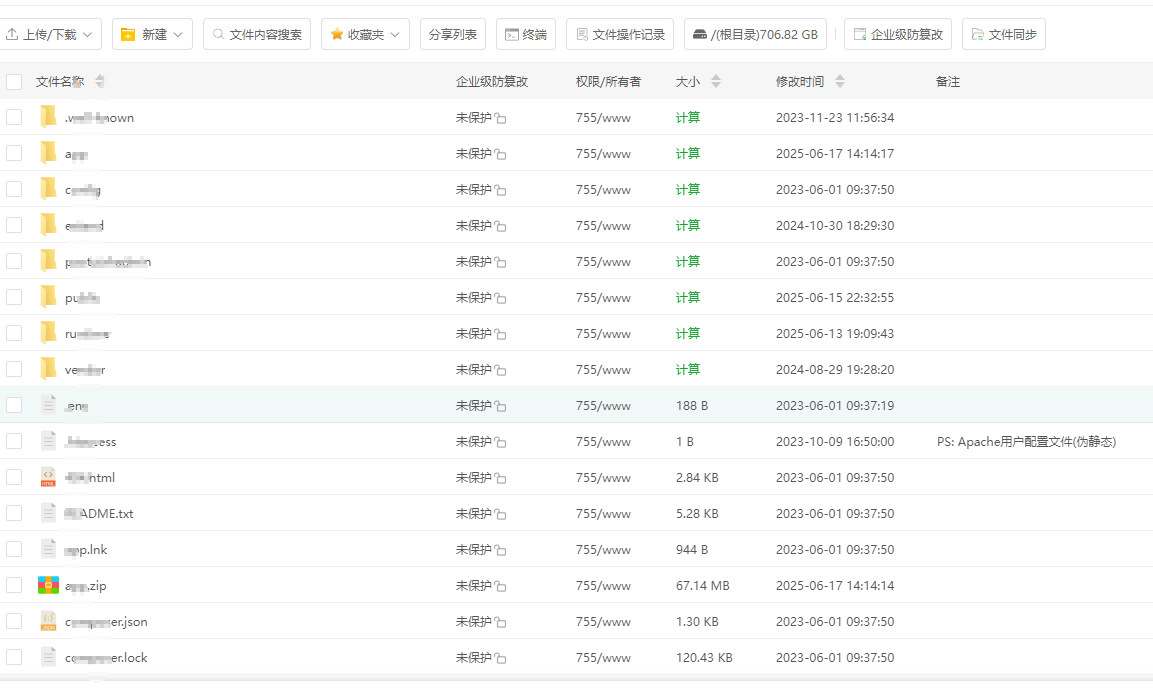Click the lock icon in the .zip file row
This screenshot has width=1153, height=688.
500,587
